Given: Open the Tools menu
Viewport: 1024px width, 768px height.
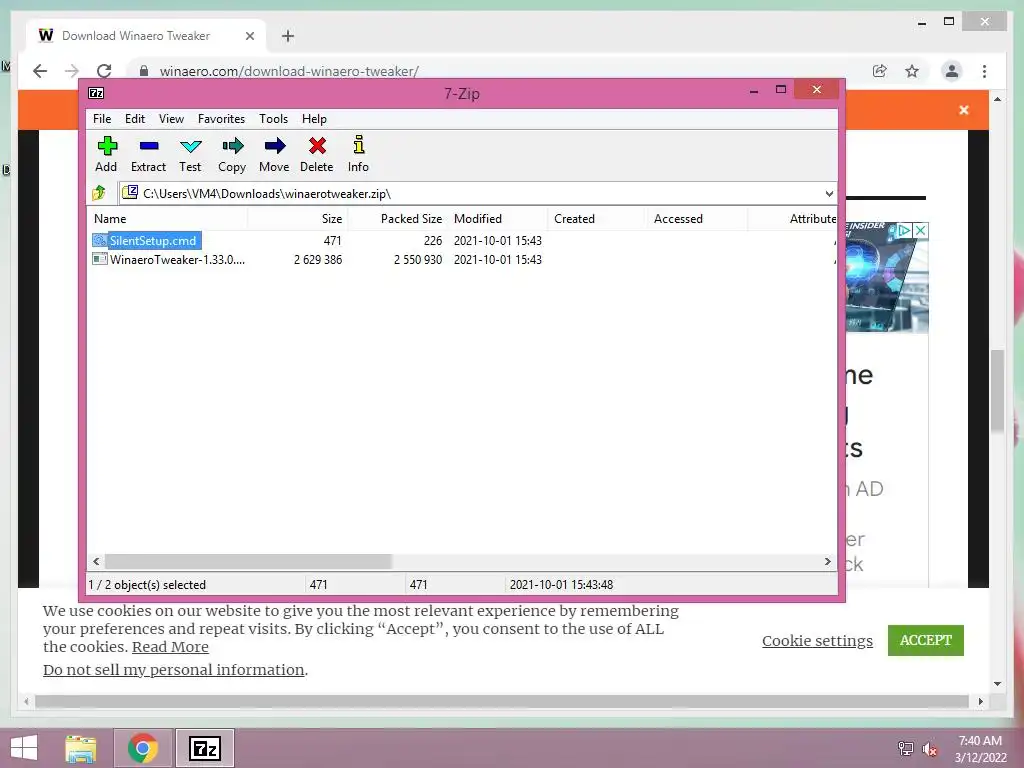Looking at the screenshot, I should pos(274,119).
